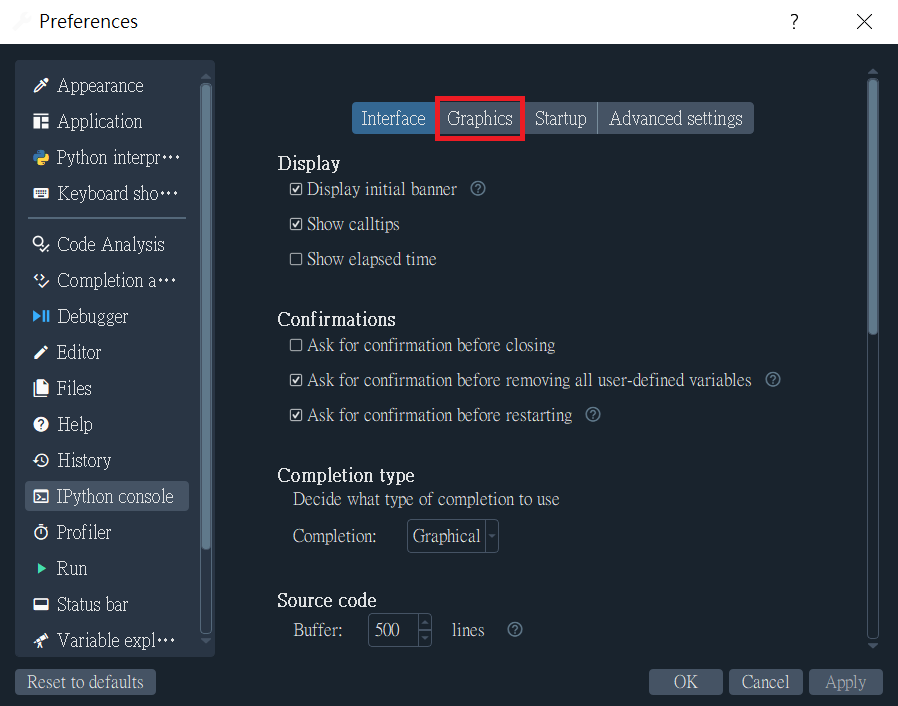The height and width of the screenshot is (706, 898).
Task: Open the Completion Graphical dropdown
Action: (x=452, y=536)
